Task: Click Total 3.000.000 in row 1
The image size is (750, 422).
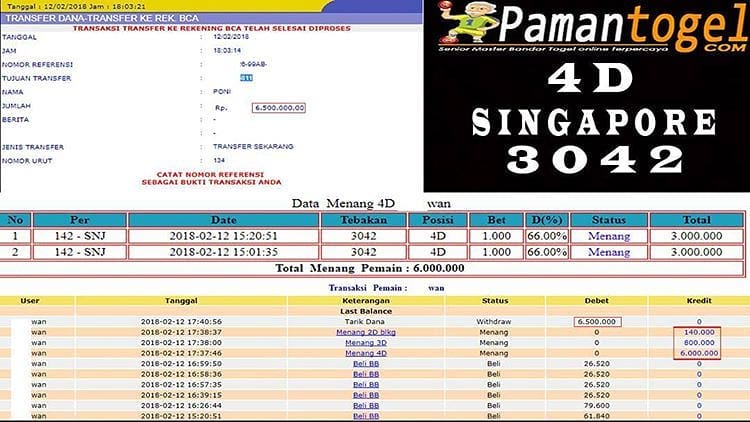Action: 696,236
